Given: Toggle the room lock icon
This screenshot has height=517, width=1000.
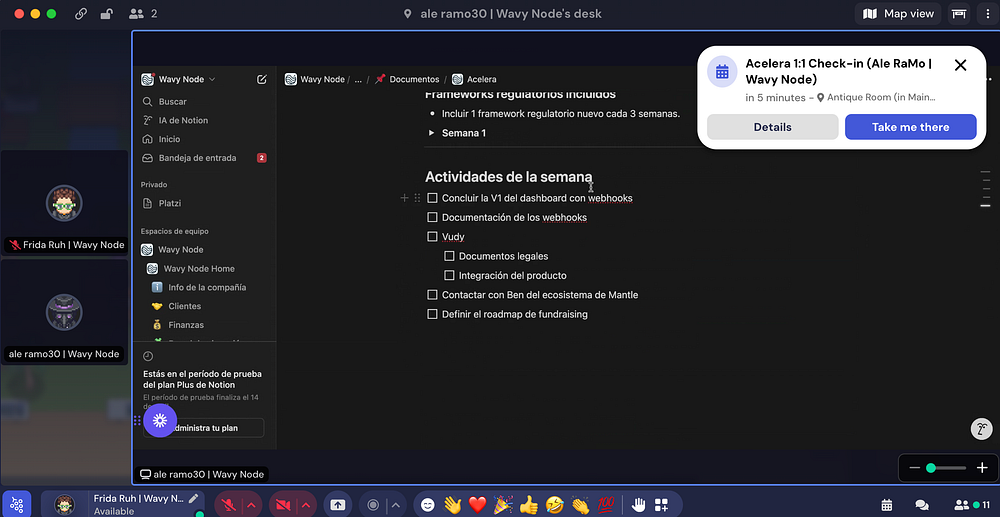Looking at the screenshot, I should coord(107,13).
